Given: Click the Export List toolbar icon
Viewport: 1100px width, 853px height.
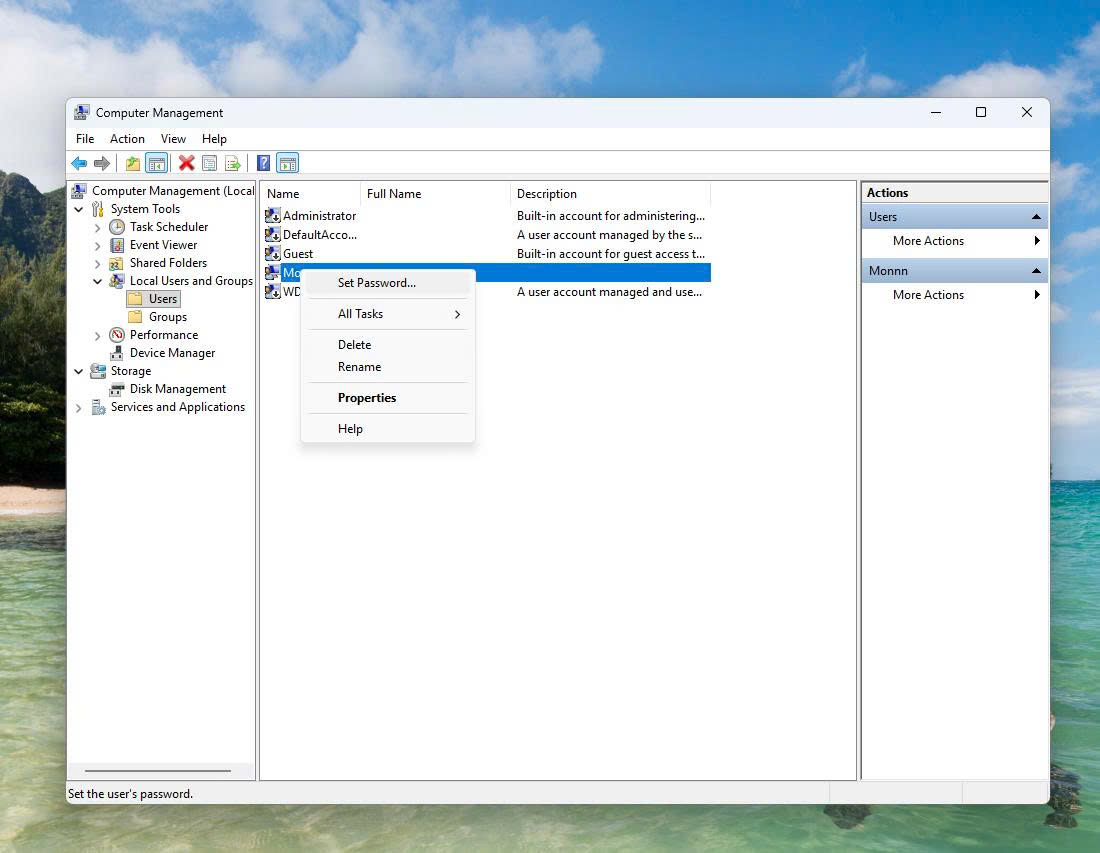Looking at the screenshot, I should tap(232, 163).
